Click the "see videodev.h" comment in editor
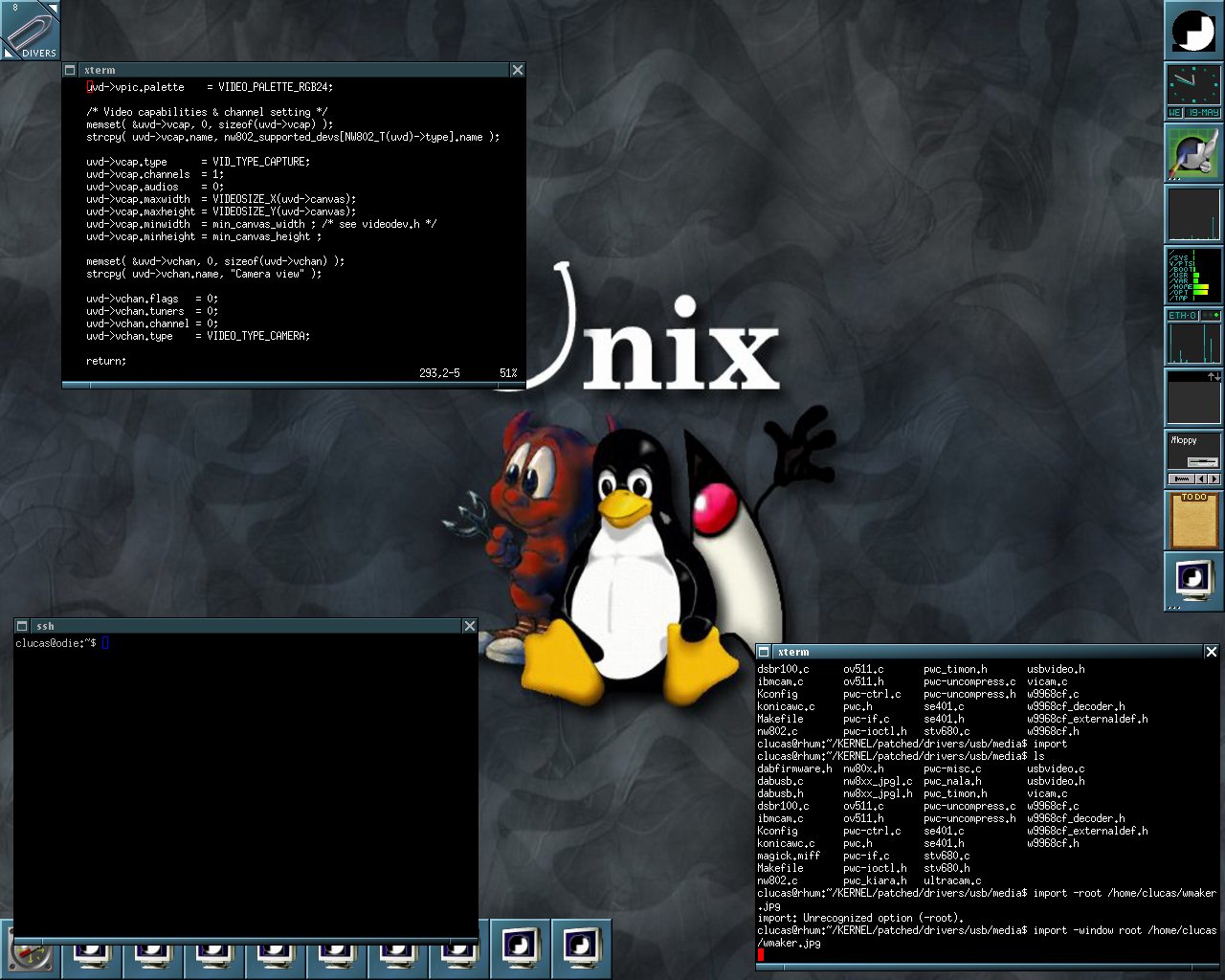This screenshot has height=980, width=1225. point(379,224)
